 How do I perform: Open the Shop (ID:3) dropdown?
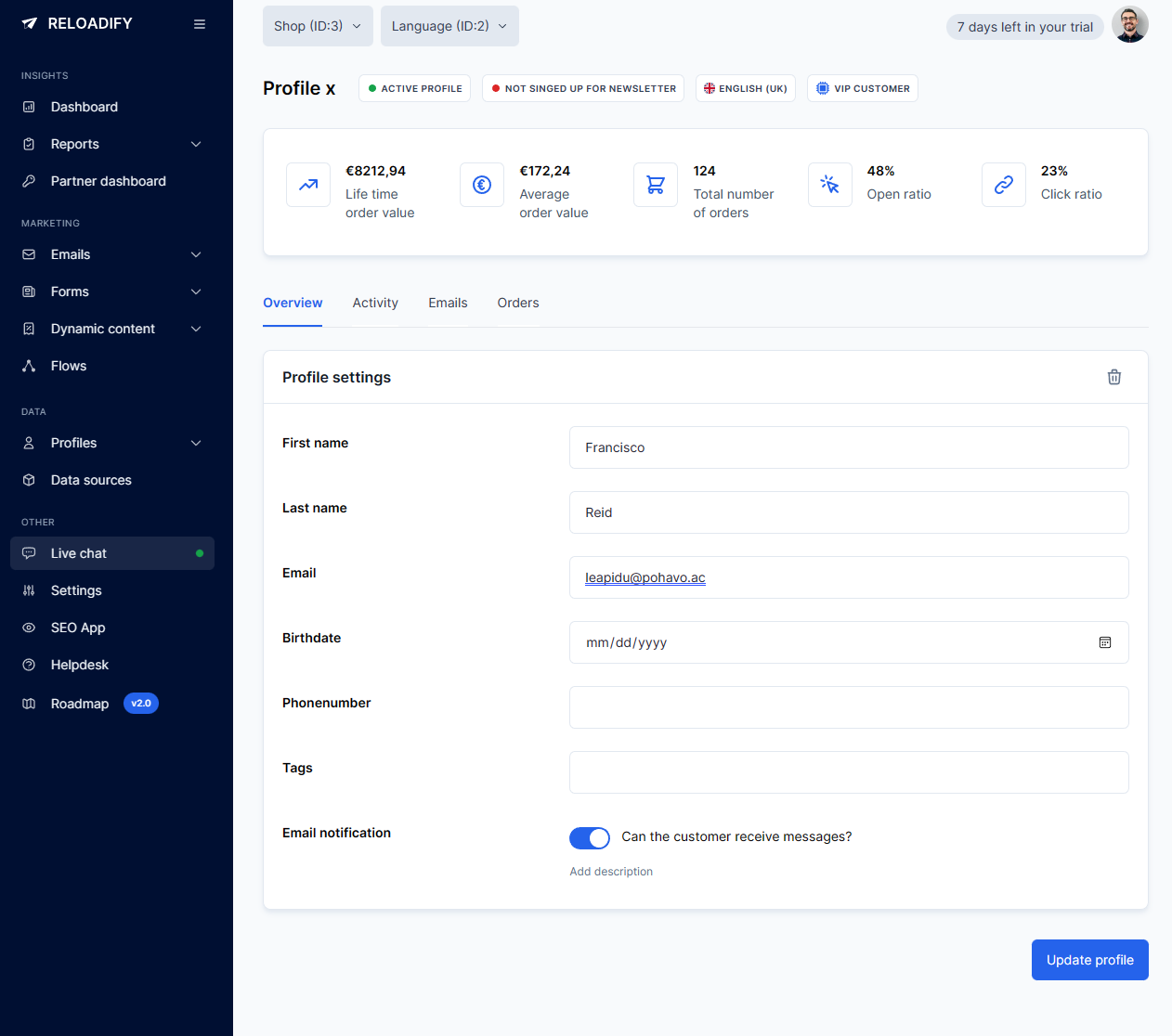(318, 25)
